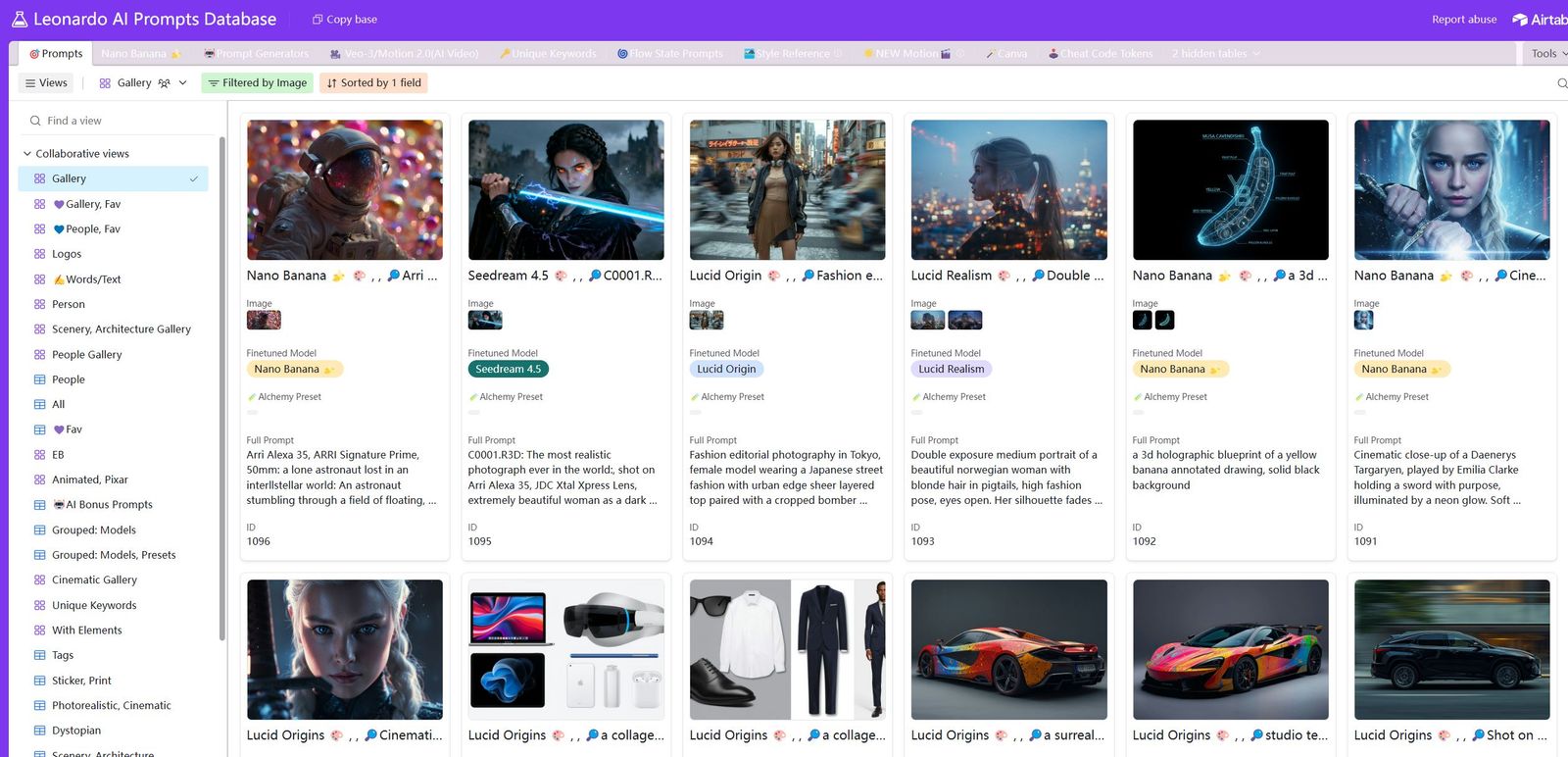This screenshot has width=1568, height=757.
Task: Collapse the Collaborative views section
Action: [27, 154]
